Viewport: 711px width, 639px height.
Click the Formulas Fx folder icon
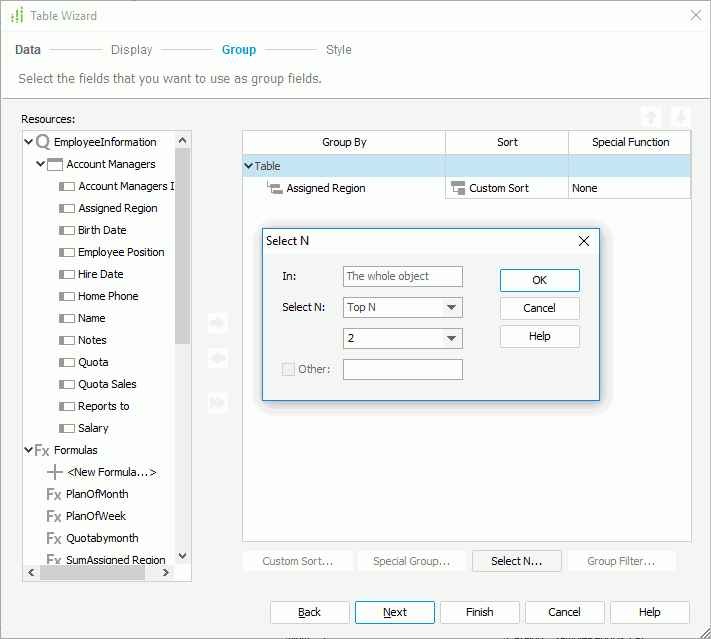pos(42,450)
